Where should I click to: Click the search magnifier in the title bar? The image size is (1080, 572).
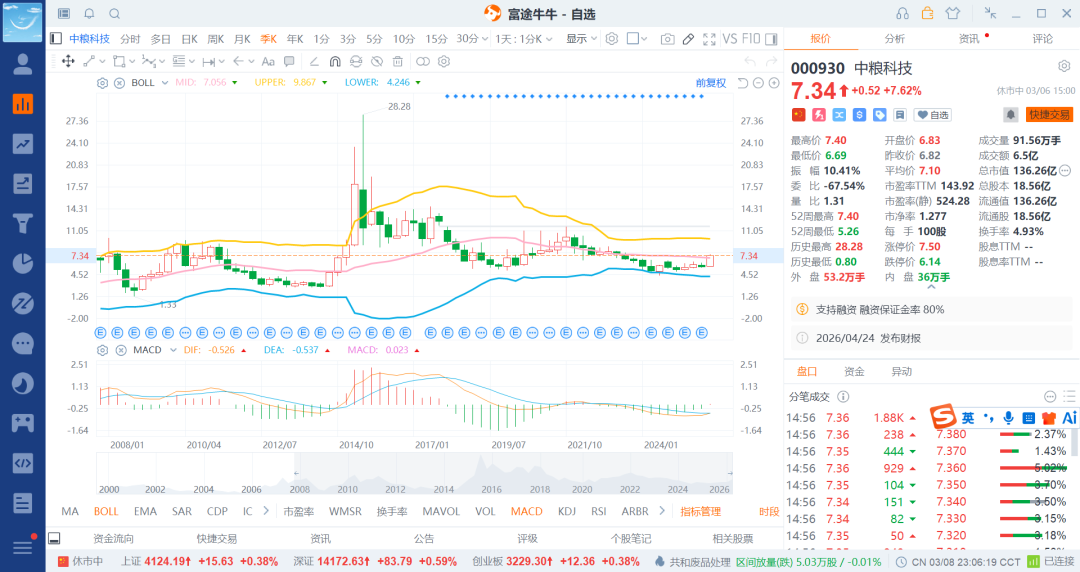114,13
